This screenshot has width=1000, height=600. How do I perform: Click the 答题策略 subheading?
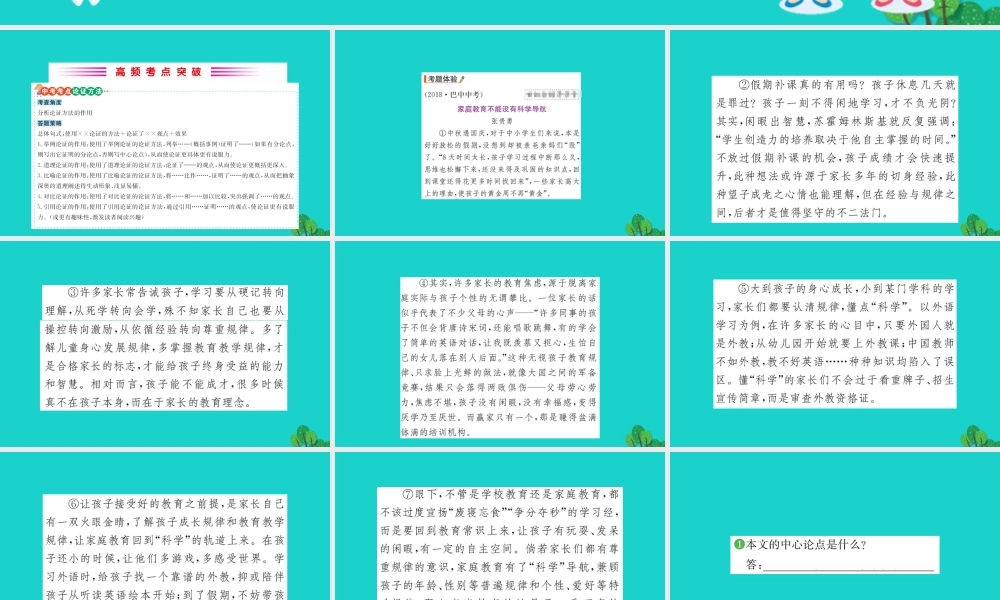click(x=49, y=123)
